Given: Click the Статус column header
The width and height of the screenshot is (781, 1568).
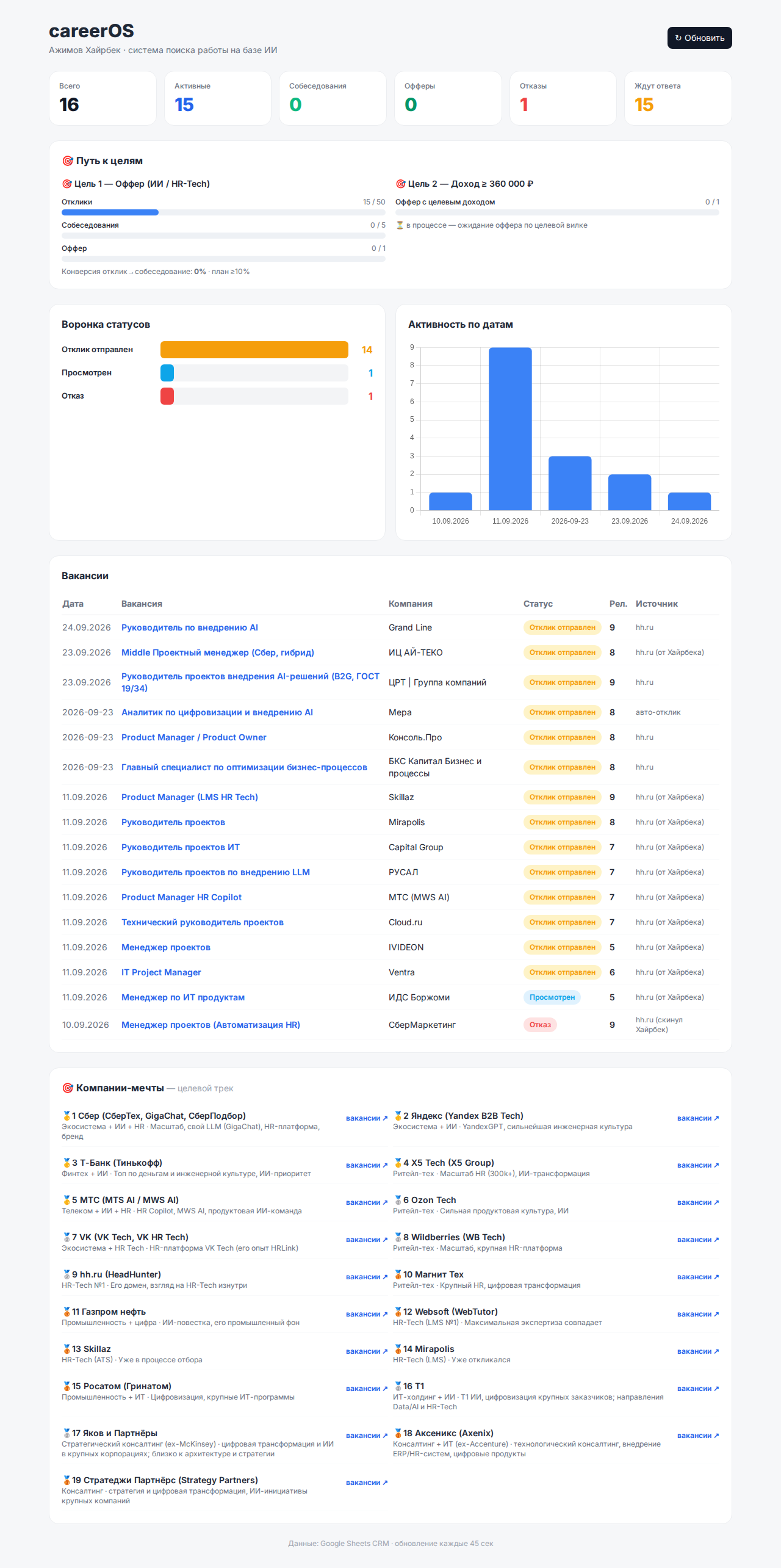Looking at the screenshot, I should (538, 604).
